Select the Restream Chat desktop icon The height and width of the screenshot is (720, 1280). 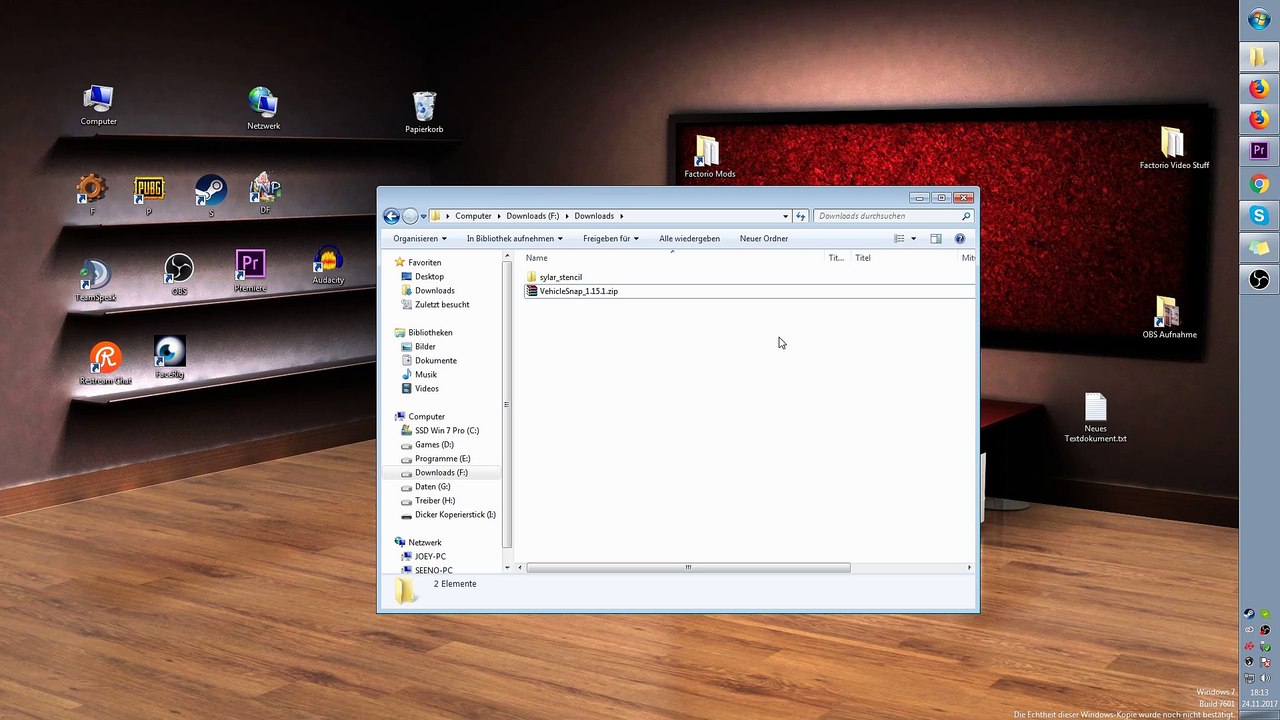tap(105, 362)
